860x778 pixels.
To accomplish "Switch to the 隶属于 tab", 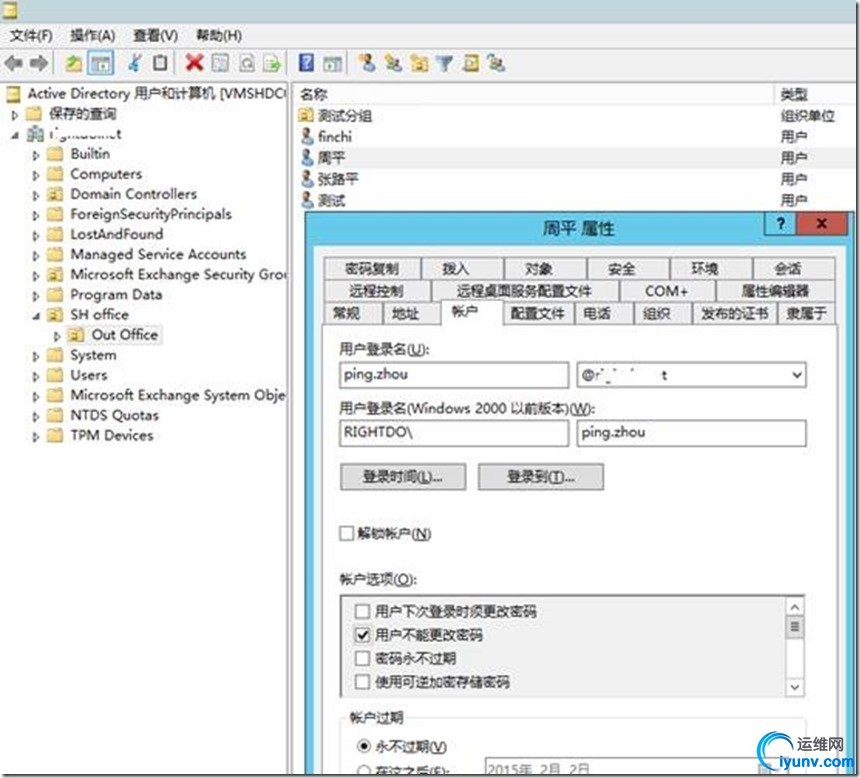I will click(806, 313).
